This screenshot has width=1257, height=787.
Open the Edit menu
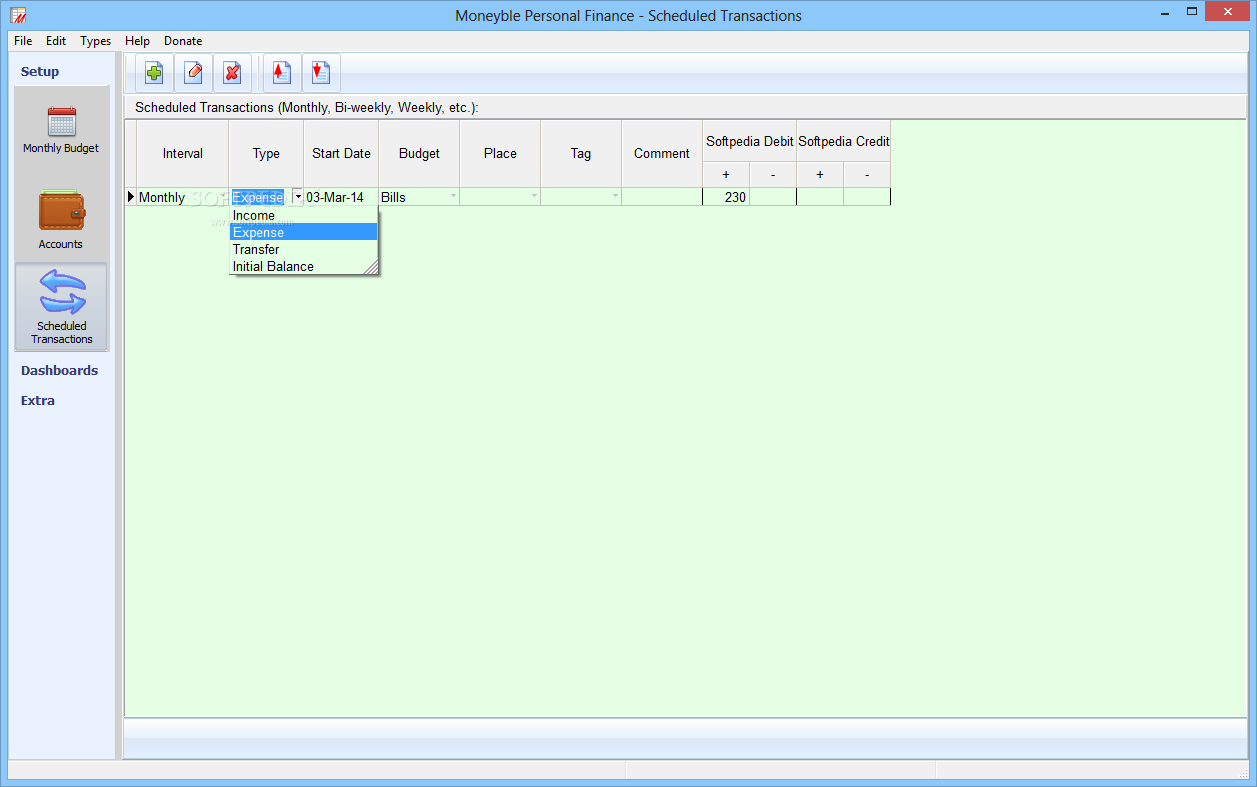[x=56, y=41]
